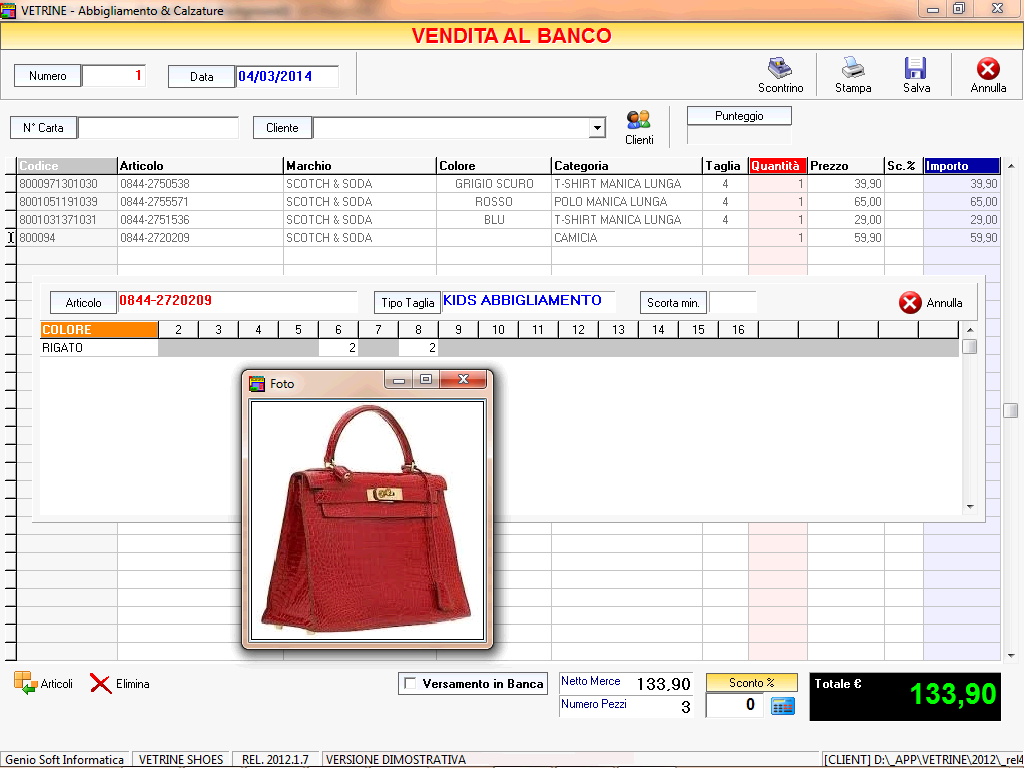The height and width of the screenshot is (768, 1024).
Task: Expand the Cliente dropdown arrow
Action: [597, 128]
